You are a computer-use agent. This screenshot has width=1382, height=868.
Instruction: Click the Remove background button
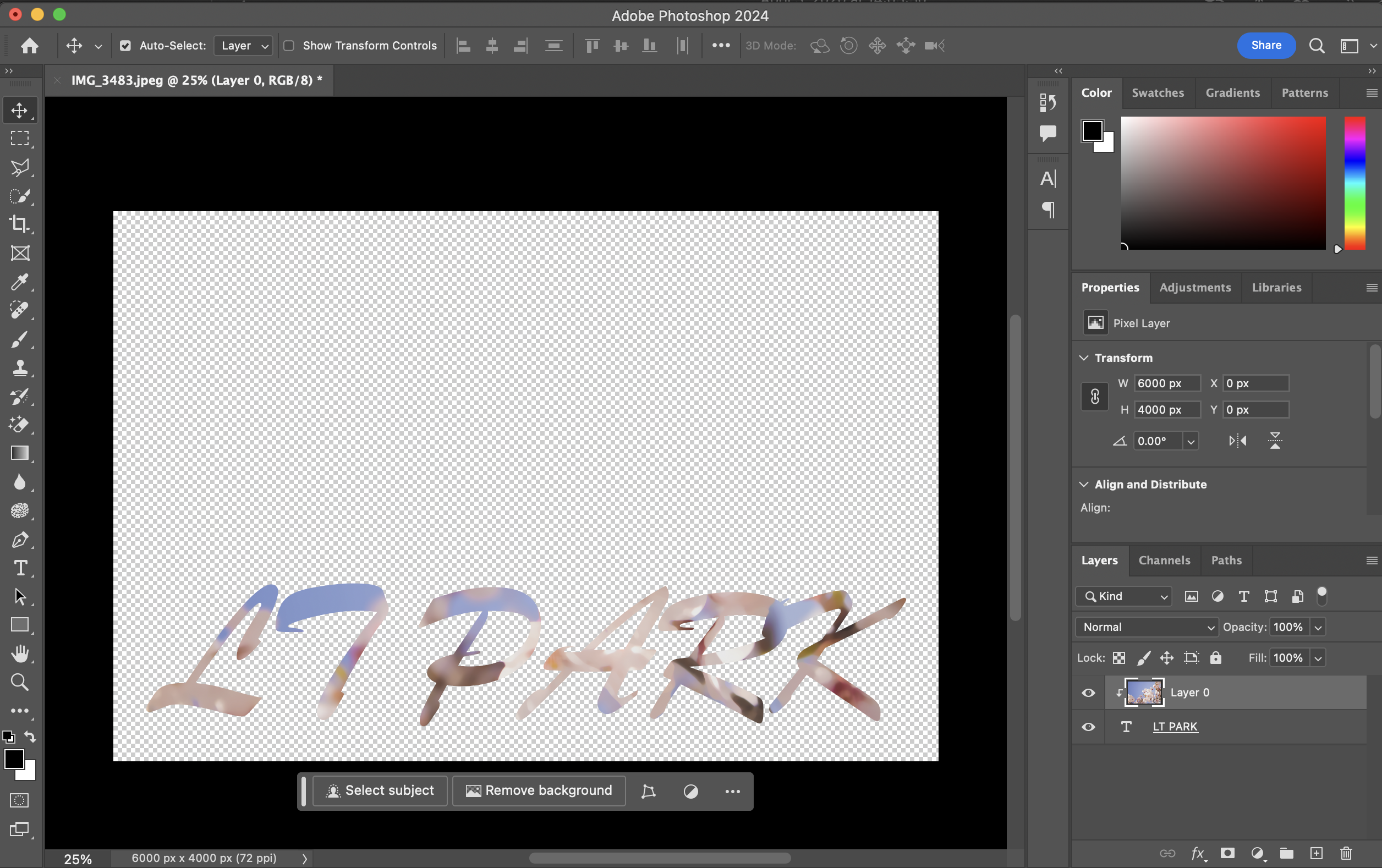[539, 790]
